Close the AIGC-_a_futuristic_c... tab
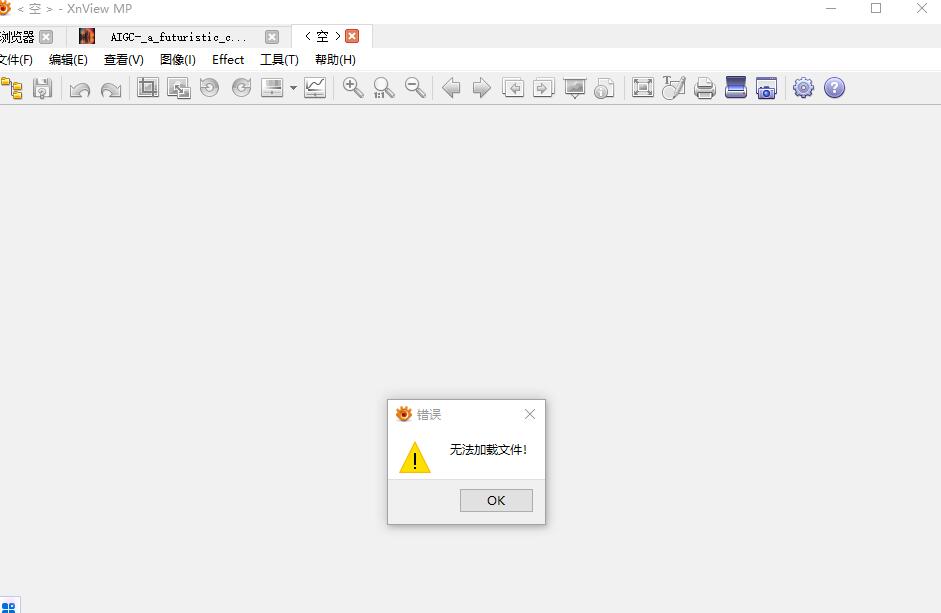Image resolution: width=941 pixels, height=613 pixels. 272,37
